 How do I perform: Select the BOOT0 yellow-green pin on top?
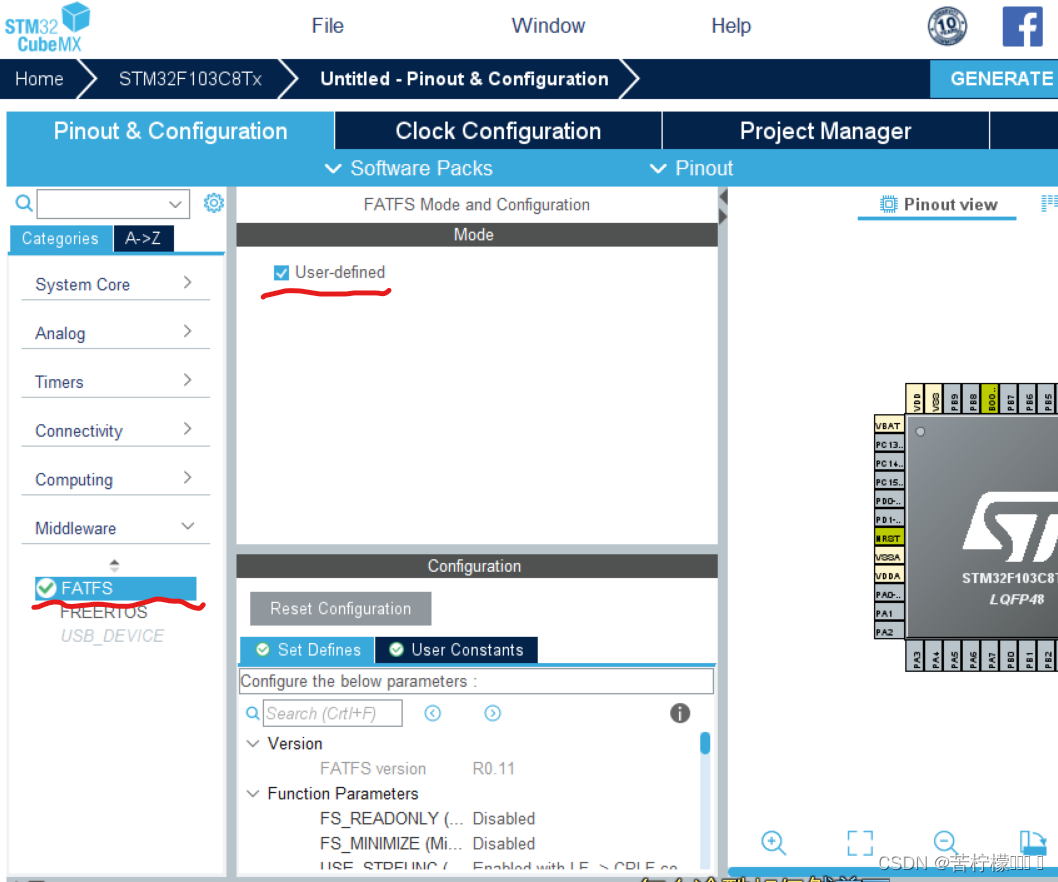[990, 399]
